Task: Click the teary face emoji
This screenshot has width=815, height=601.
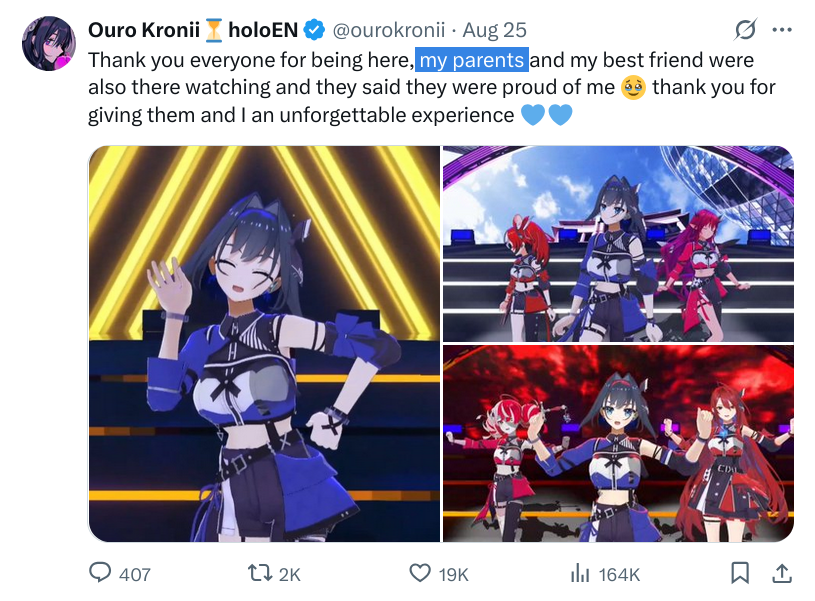Action: [633, 87]
